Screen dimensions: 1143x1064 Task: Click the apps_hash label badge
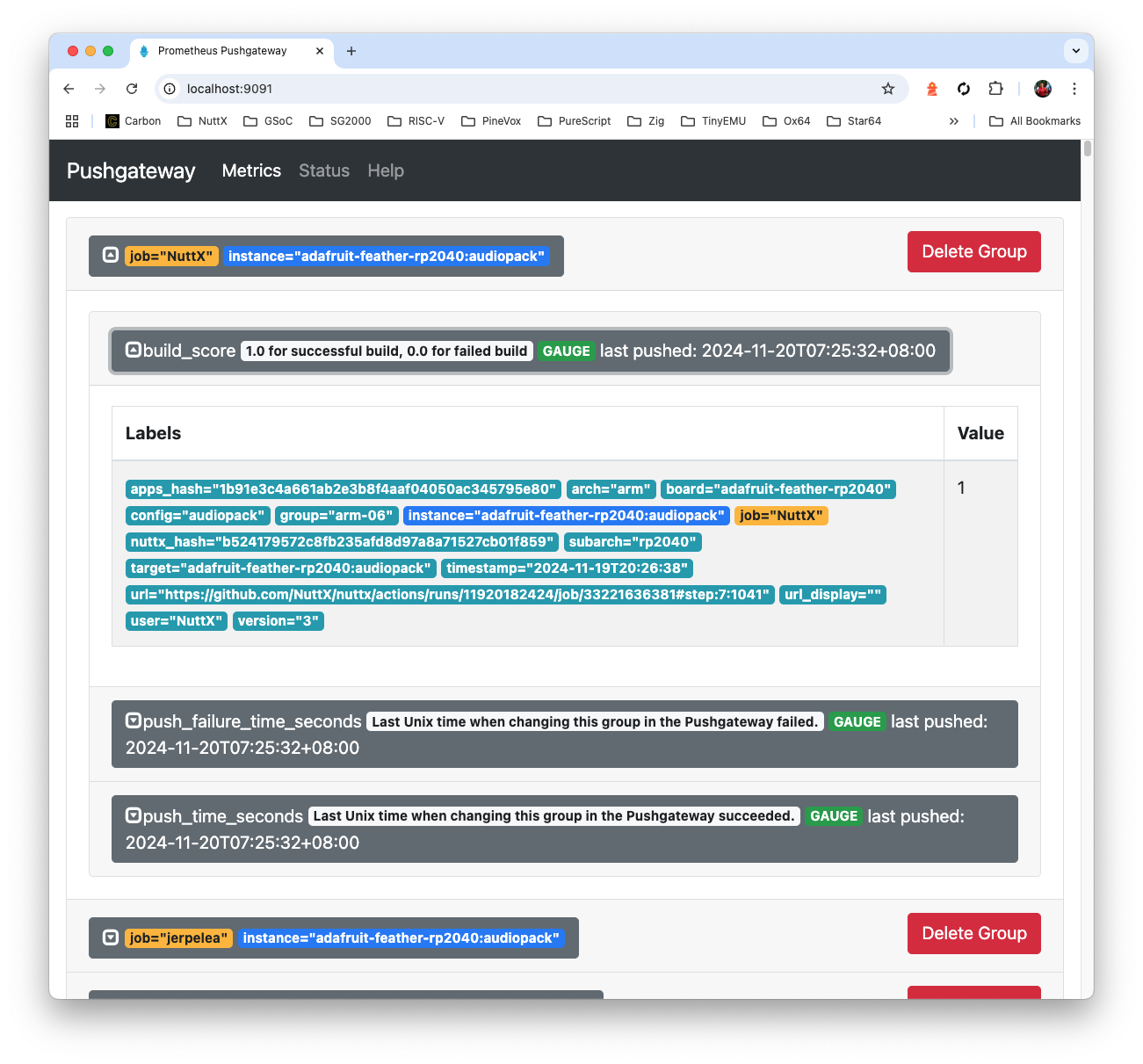pos(344,489)
